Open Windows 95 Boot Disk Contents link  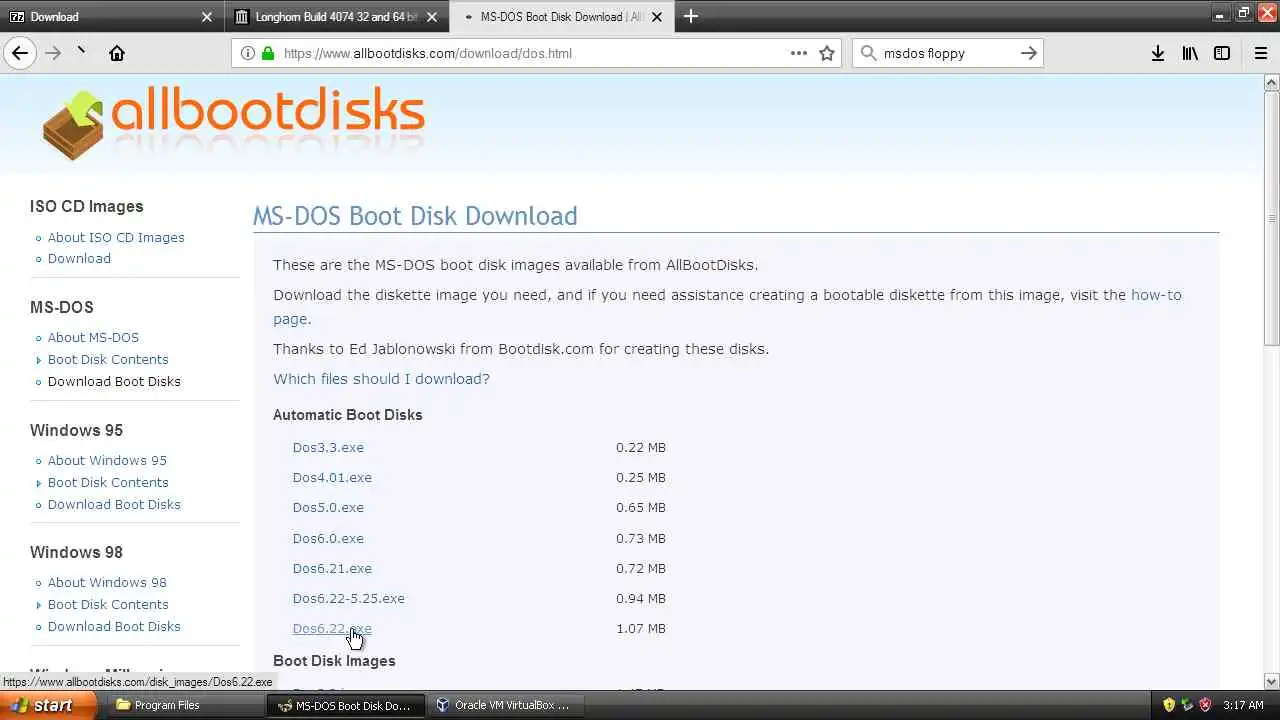[x=108, y=482]
